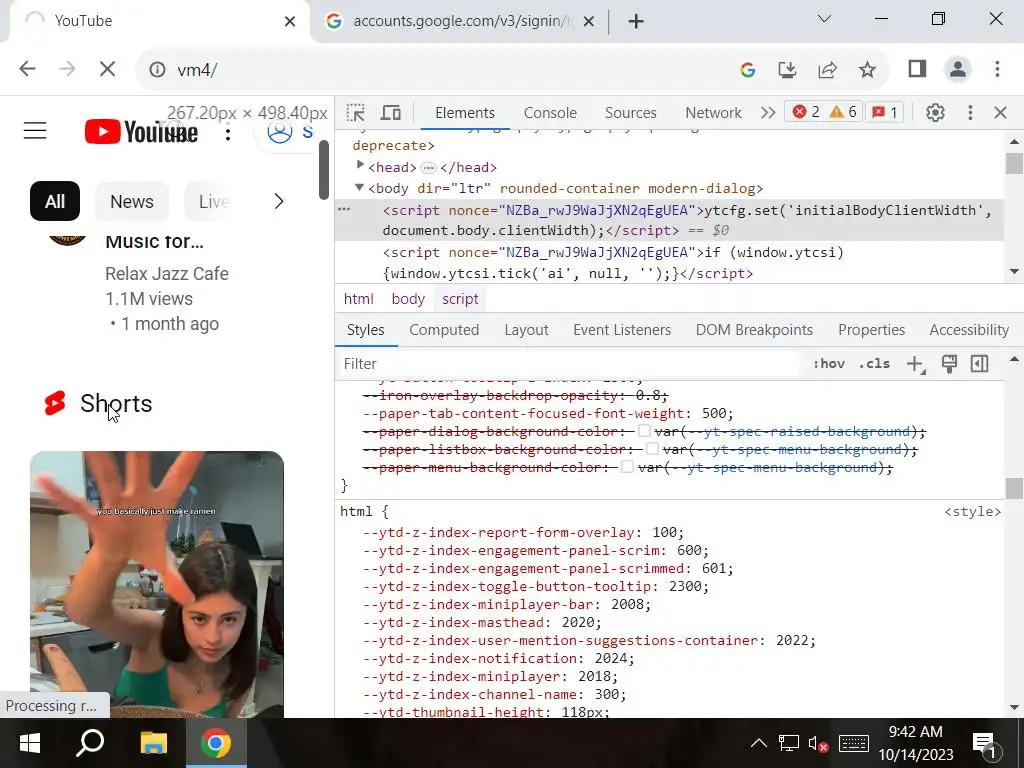
Task: Switch to the Console tab
Action: click(550, 113)
